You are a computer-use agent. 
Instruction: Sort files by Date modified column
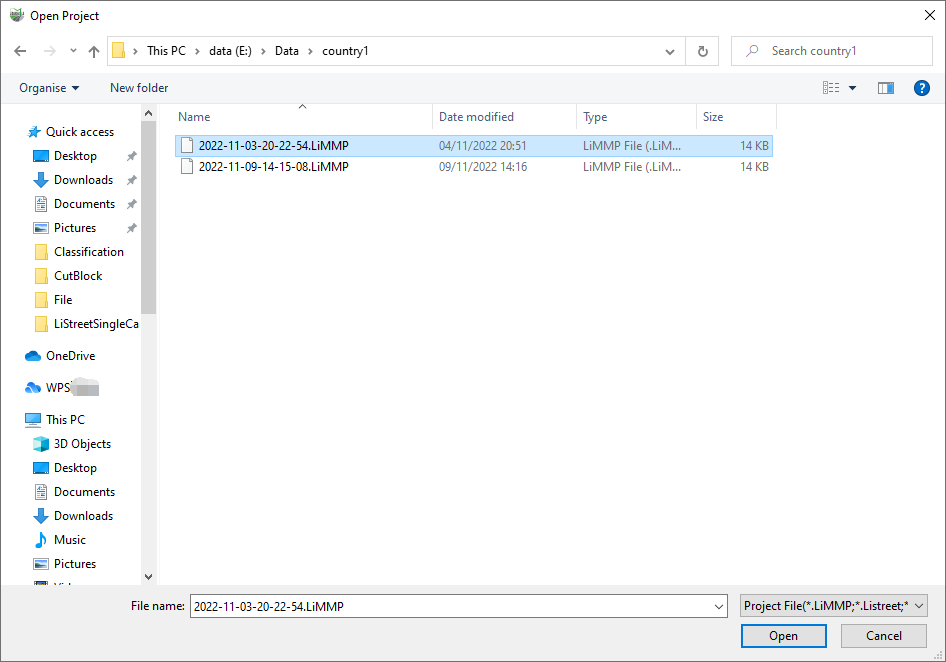476,117
